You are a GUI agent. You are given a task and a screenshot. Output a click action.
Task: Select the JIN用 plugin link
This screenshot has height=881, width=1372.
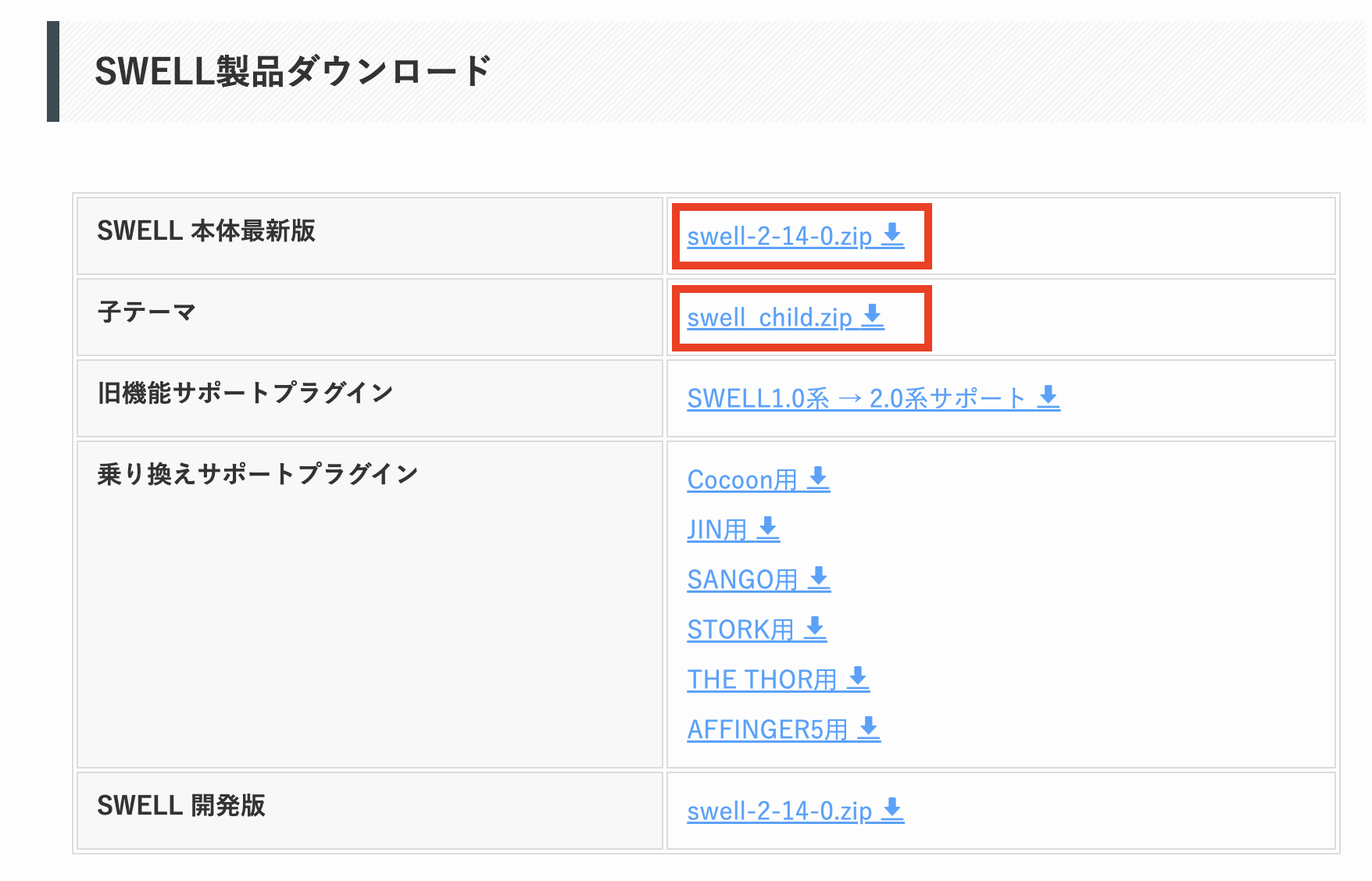coord(717,530)
